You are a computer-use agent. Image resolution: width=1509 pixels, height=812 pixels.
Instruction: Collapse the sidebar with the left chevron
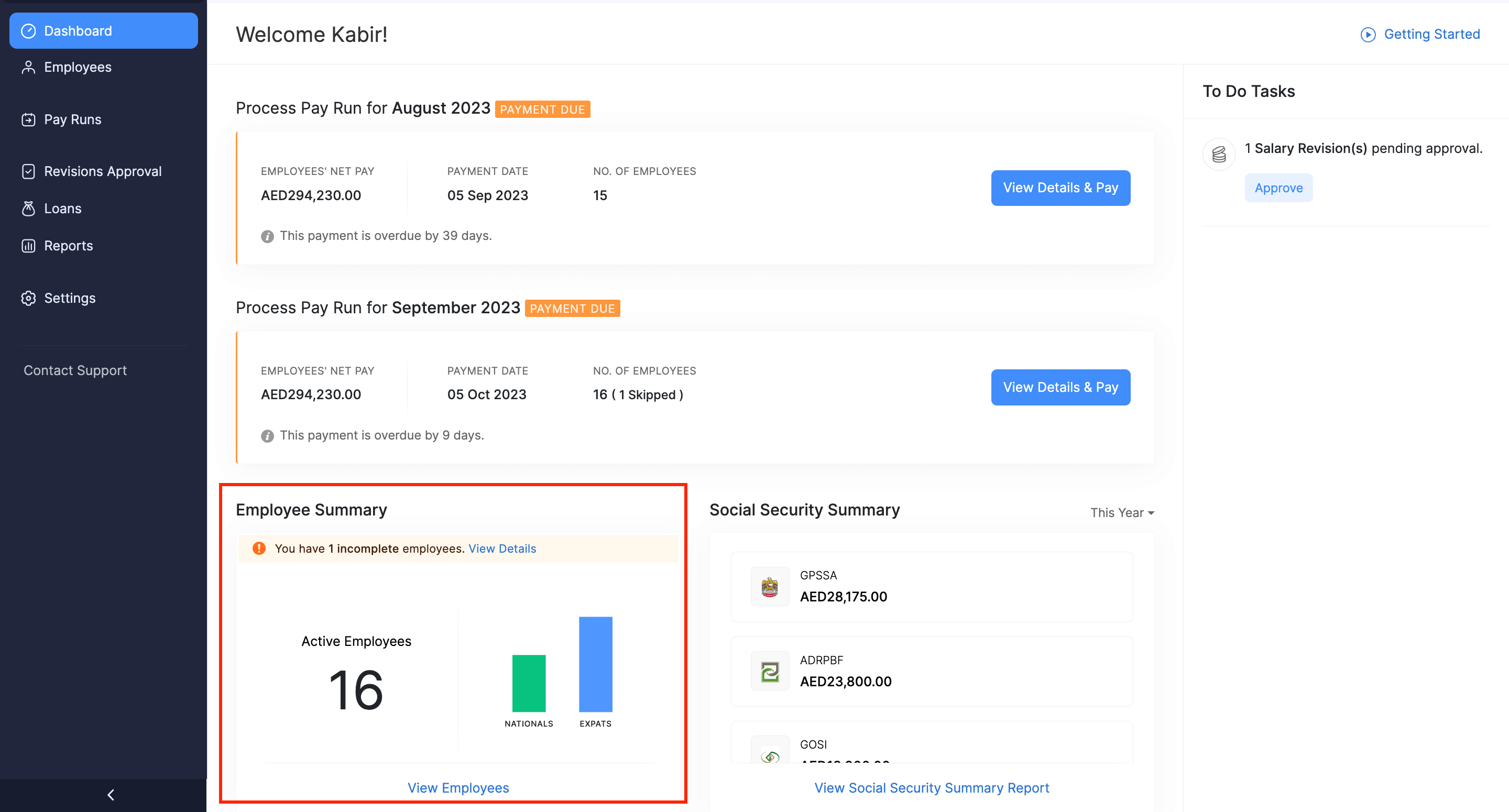tap(110, 794)
